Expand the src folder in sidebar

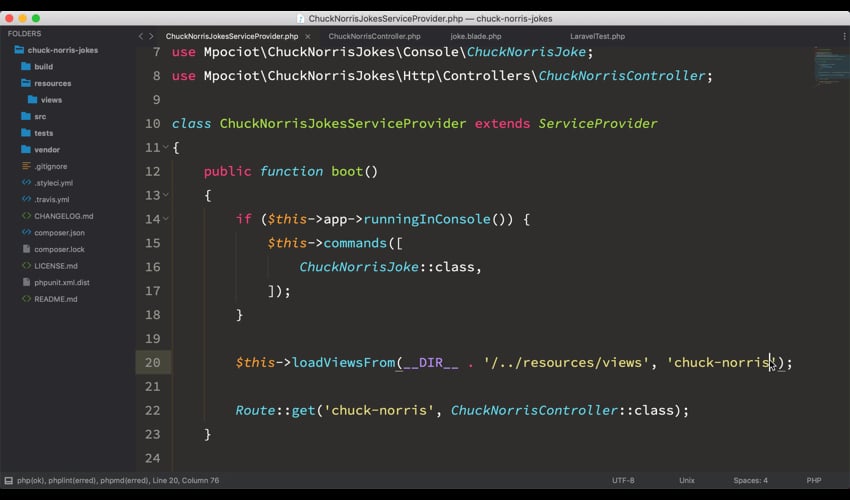pyautogui.click(x=40, y=117)
